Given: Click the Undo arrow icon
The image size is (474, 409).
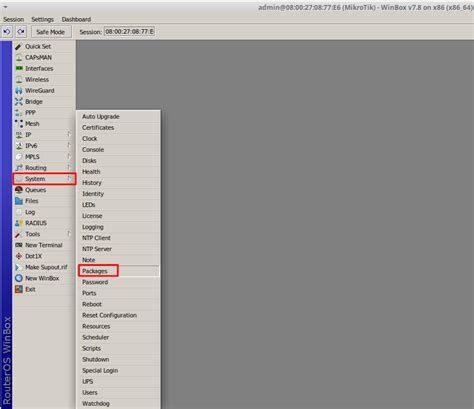Looking at the screenshot, I should (x=7, y=32).
